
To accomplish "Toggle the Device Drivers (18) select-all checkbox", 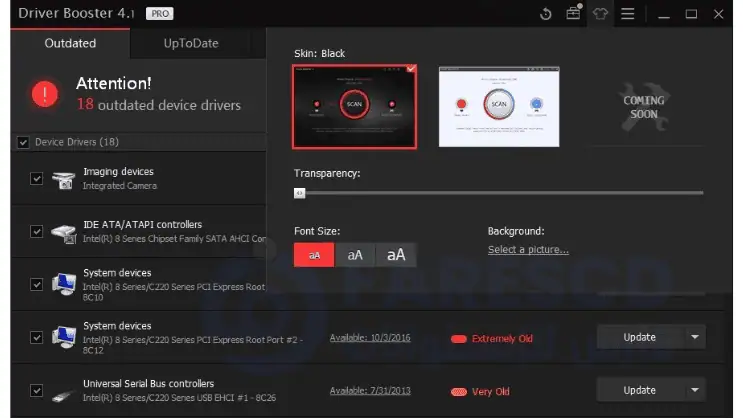I will click(23, 142).
